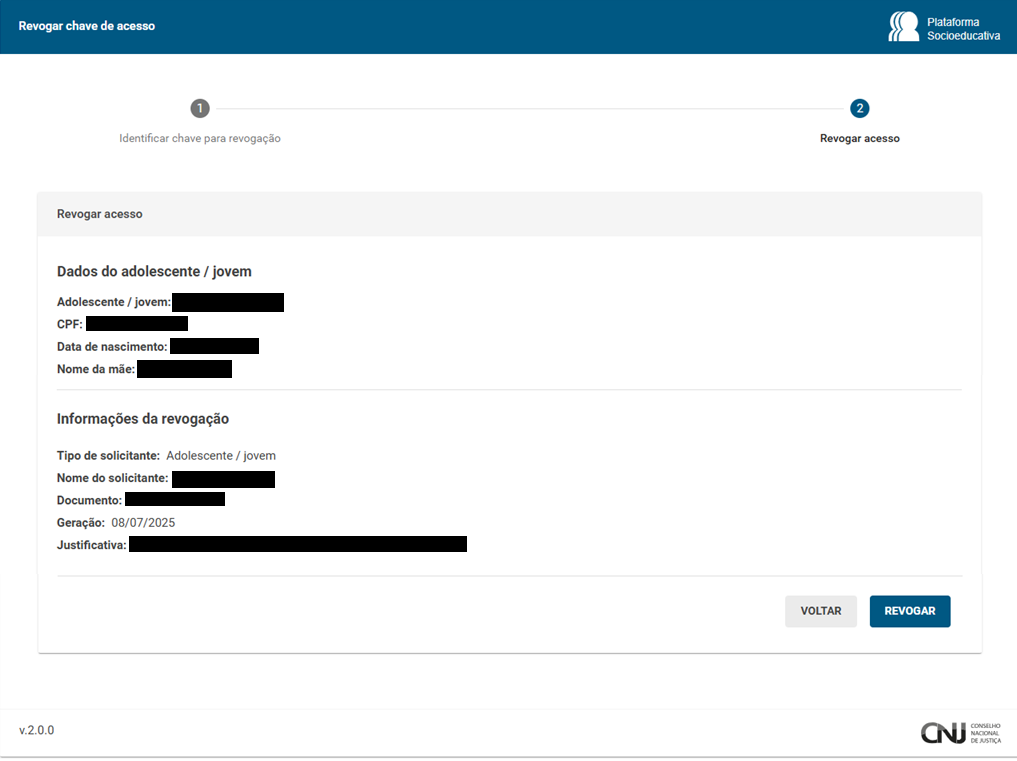This screenshot has width=1017, height=761.
Task: Click the CPF field label
Action: [x=70, y=324]
